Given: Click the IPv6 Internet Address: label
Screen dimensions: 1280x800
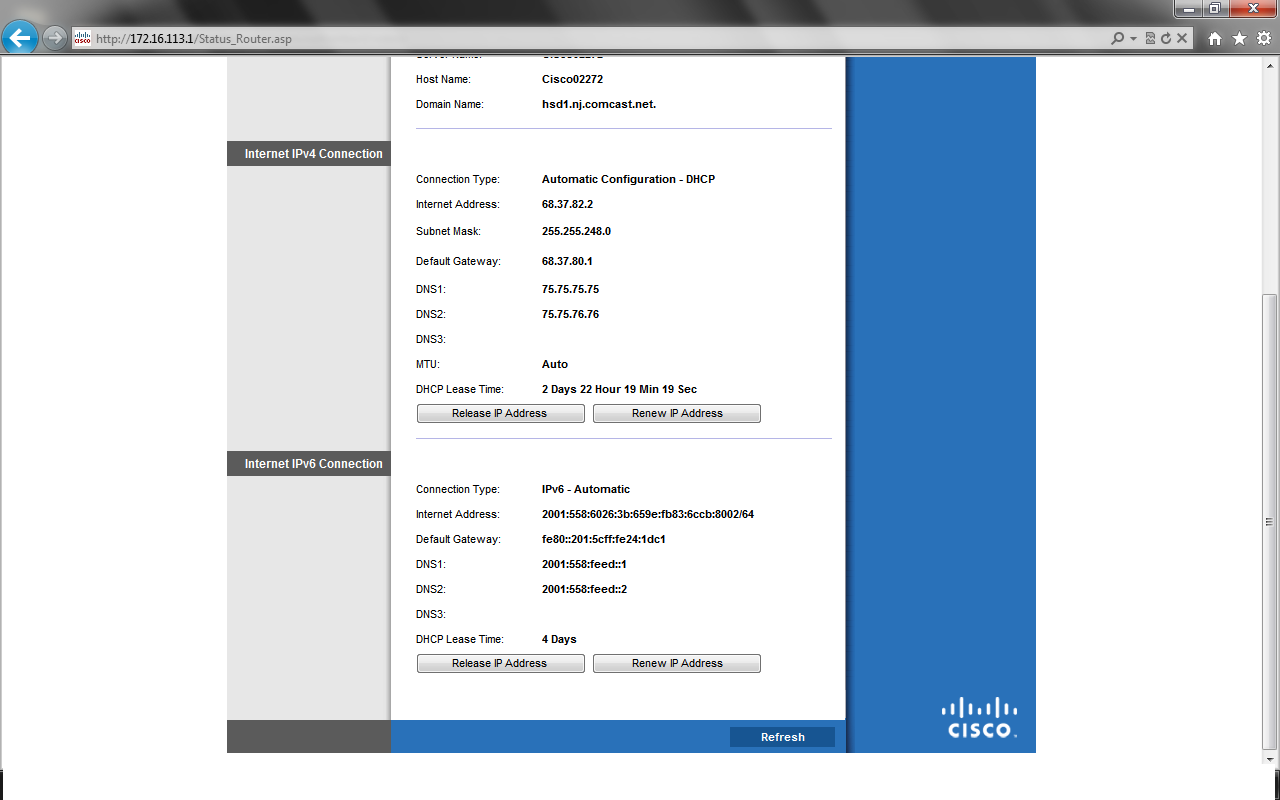Looking at the screenshot, I should click(458, 514).
